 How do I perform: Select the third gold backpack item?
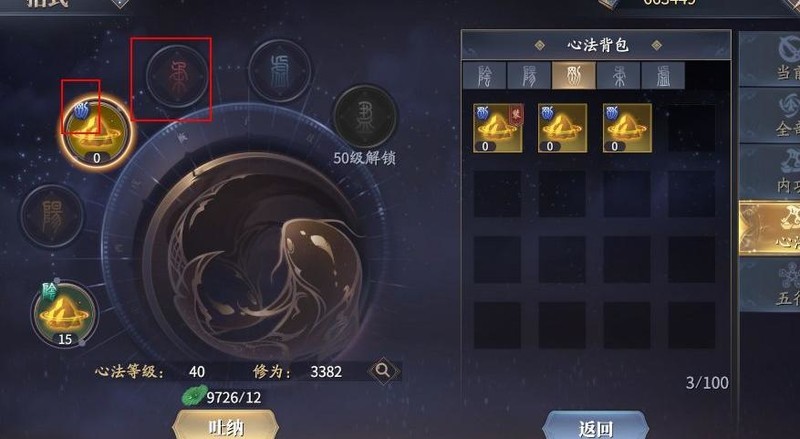627,128
